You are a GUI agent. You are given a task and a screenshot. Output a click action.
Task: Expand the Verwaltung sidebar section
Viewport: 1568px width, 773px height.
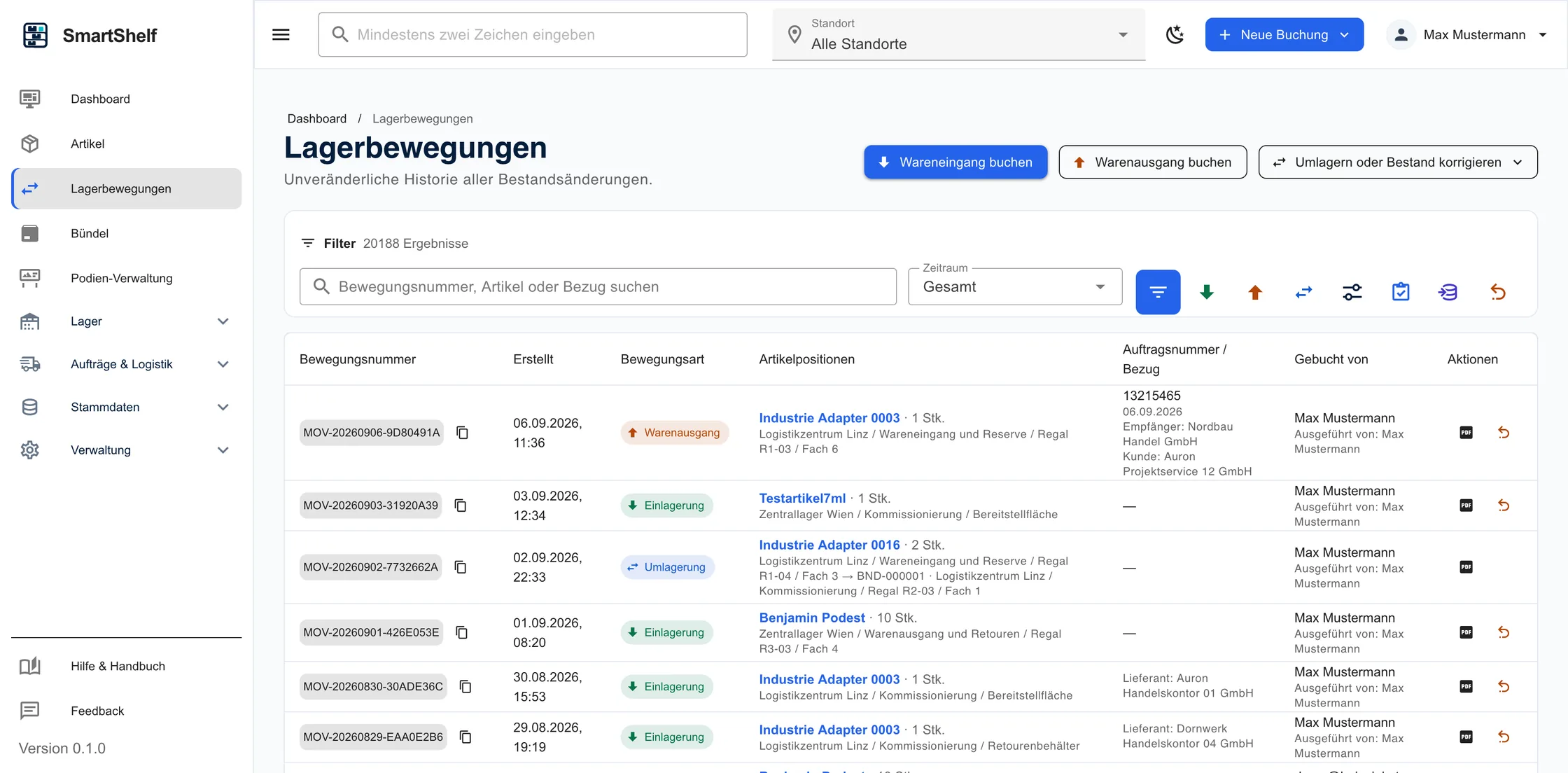[x=127, y=450]
